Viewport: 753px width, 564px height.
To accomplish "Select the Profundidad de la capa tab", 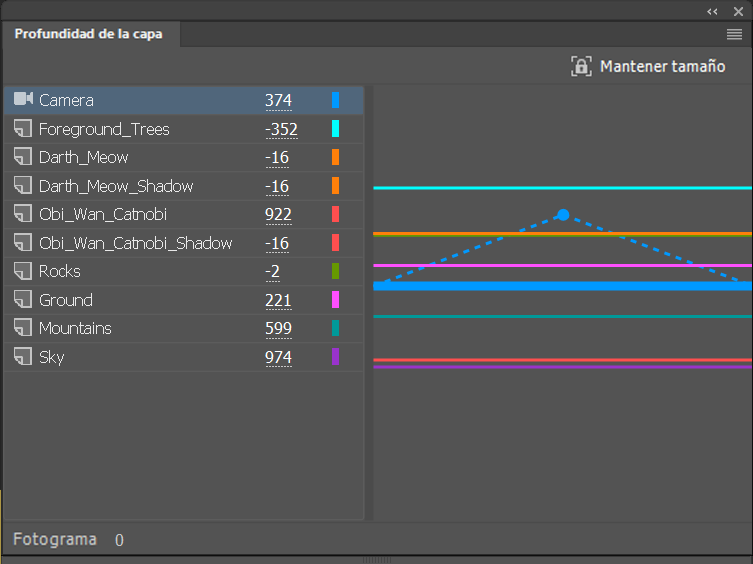I will [x=88, y=34].
